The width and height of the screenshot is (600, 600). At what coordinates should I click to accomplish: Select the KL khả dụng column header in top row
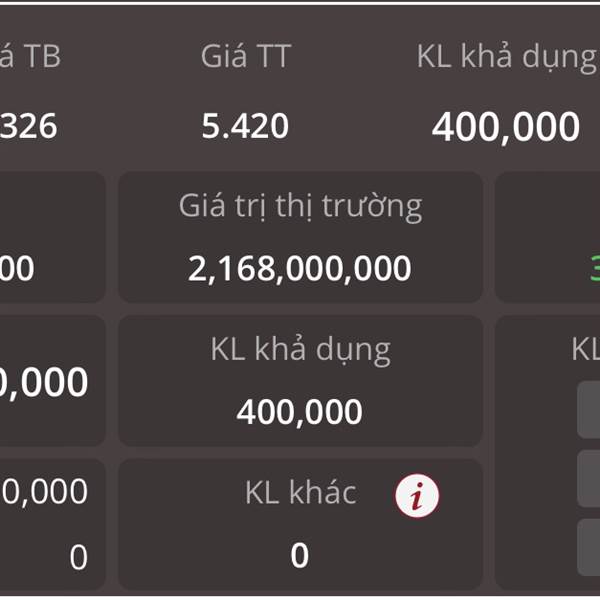508,57
